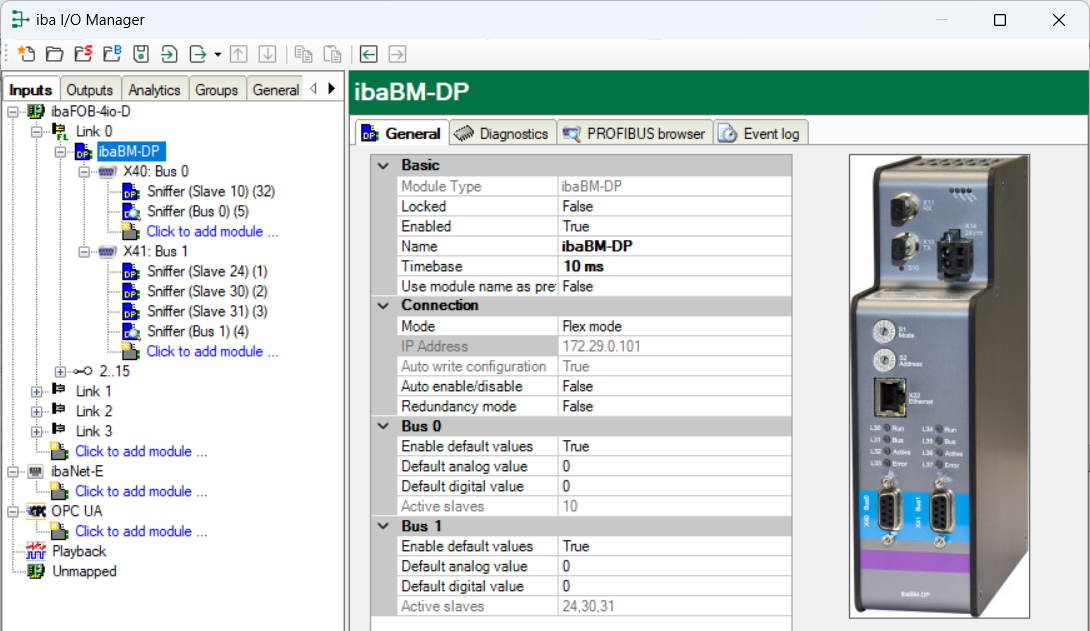
Task: Click the folder icon with red S
Action: point(84,54)
